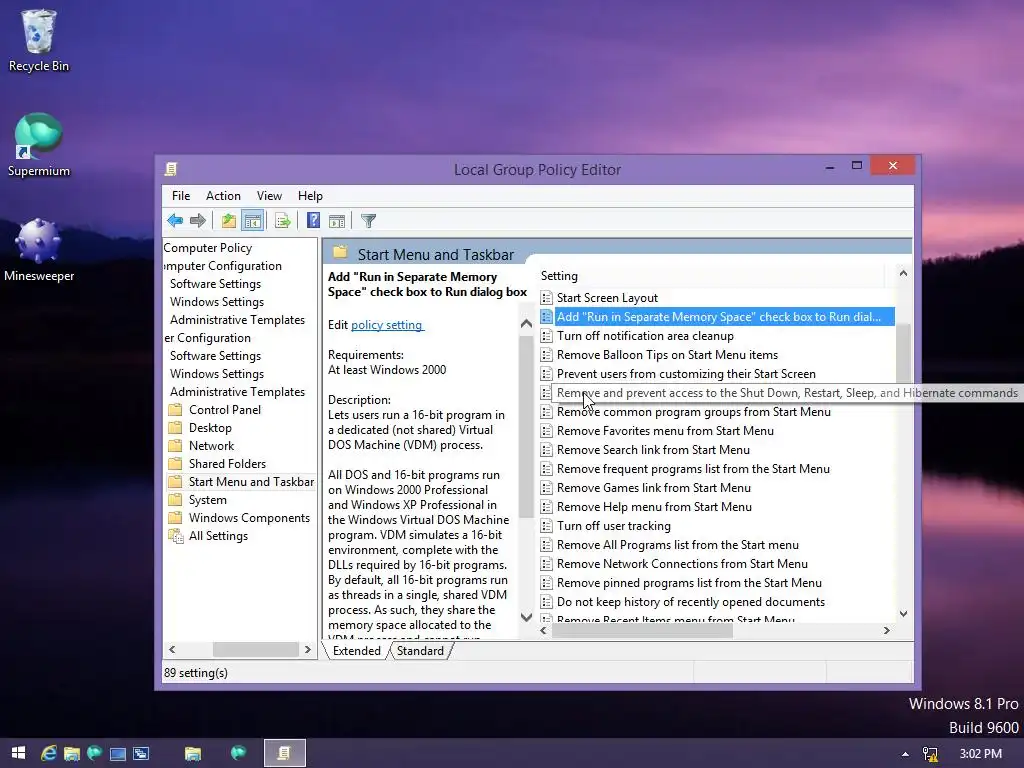This screenshot has width=1024, height=768.
Task: Click the policy icon beside Start Screen Layout
Action: point(547,298)
